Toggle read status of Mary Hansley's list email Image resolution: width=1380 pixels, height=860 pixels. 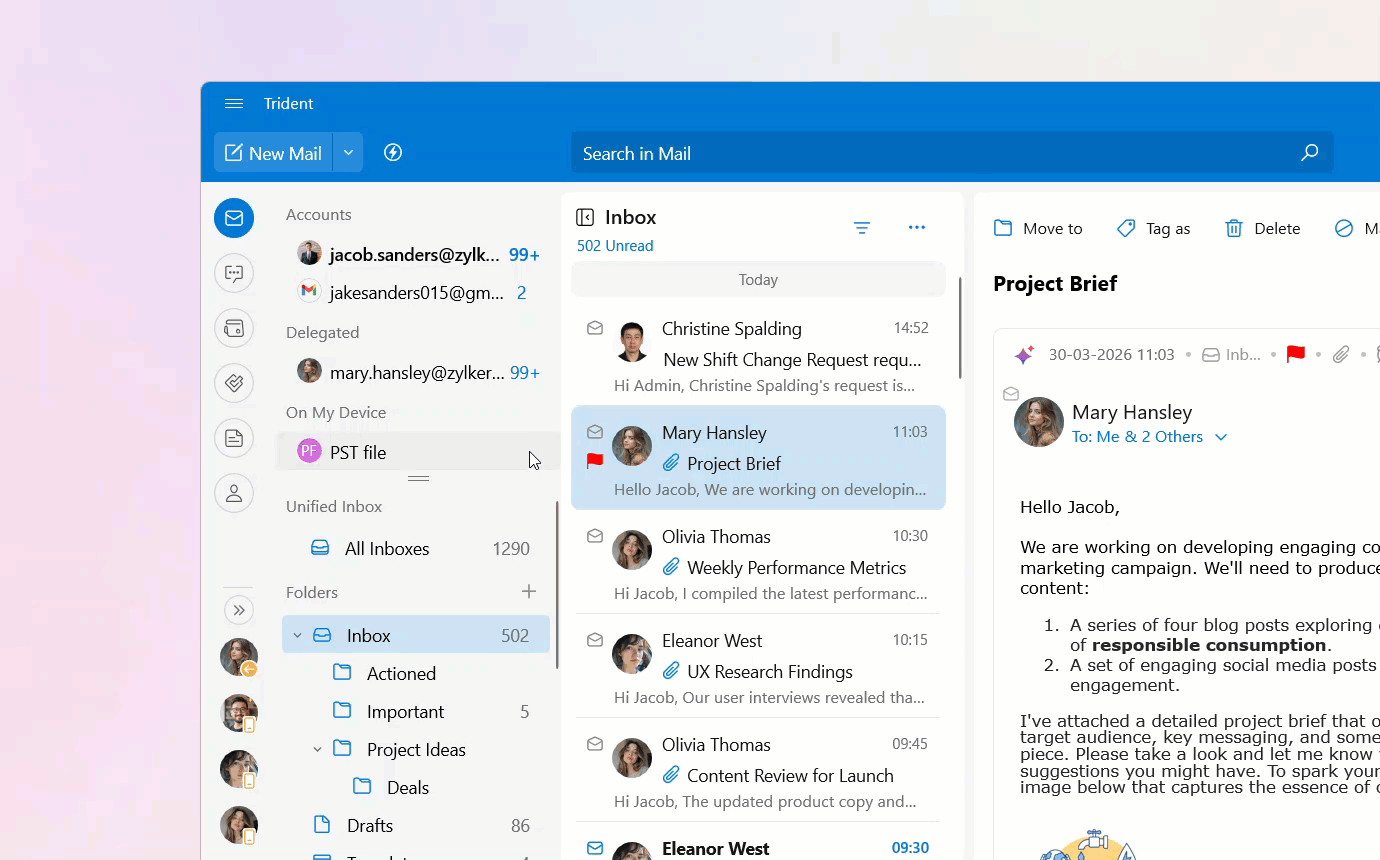[595, 432]
